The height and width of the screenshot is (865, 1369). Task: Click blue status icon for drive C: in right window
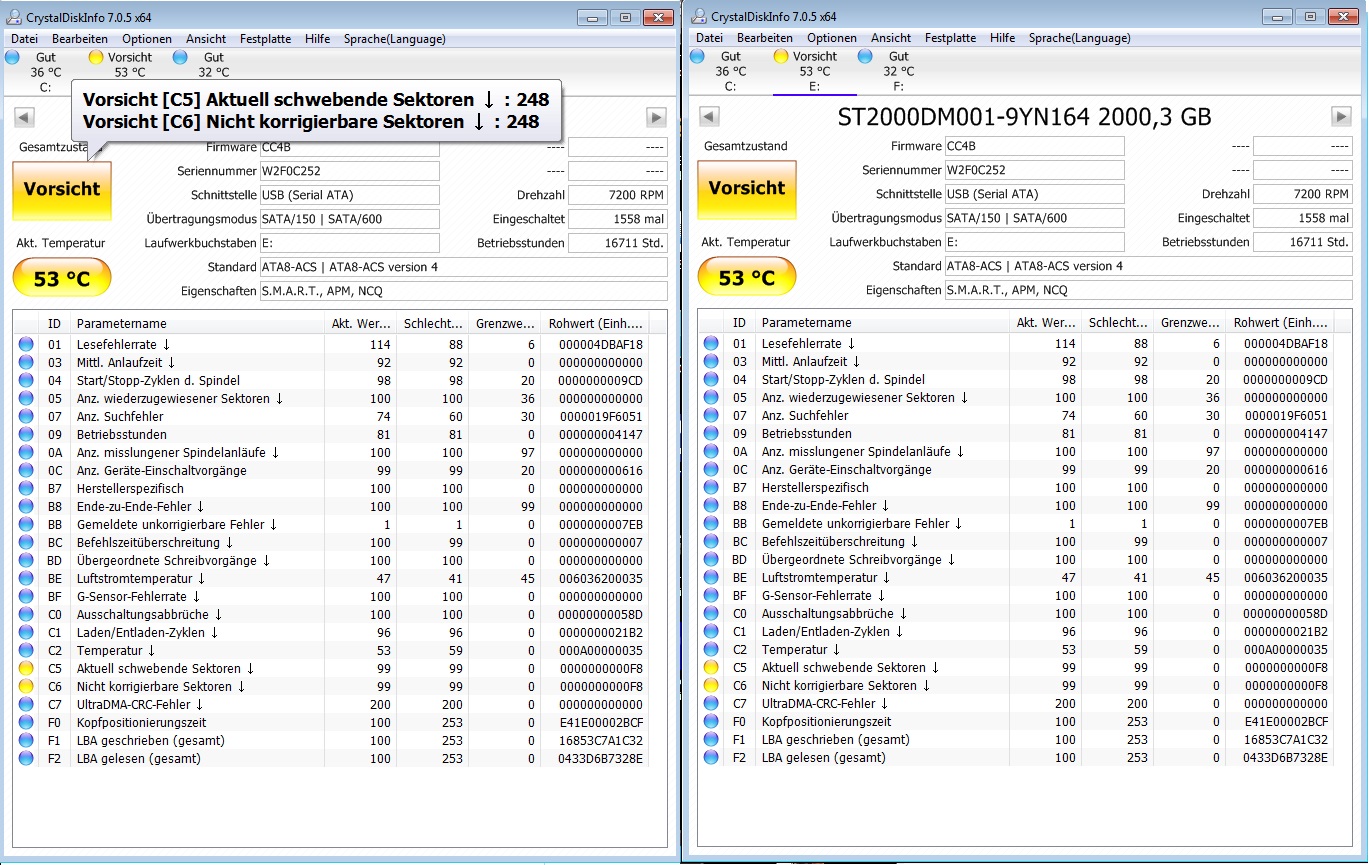click(696, 57)
